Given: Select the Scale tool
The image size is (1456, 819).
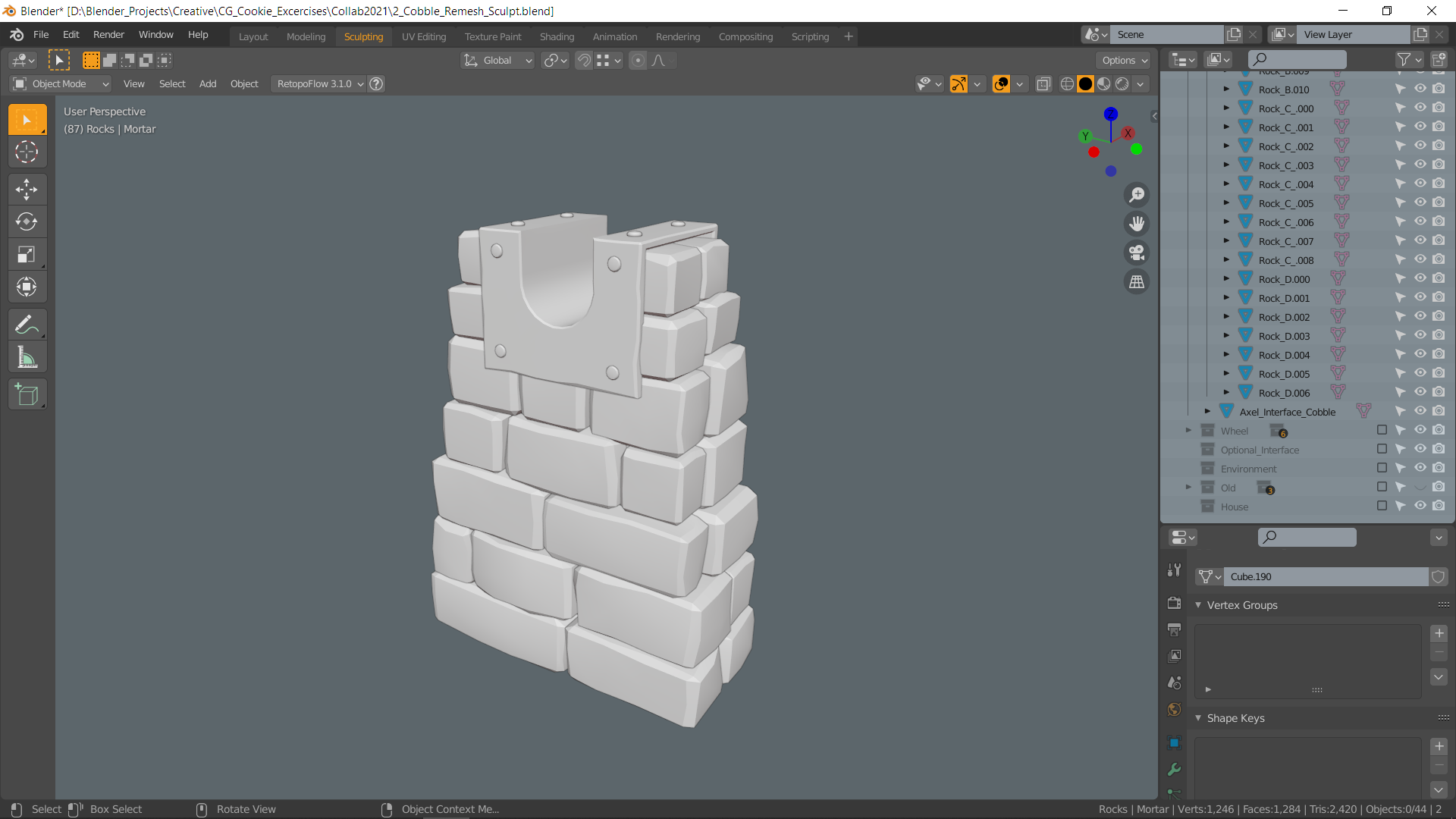Looking at the screenshot, I should coord(27,254).
